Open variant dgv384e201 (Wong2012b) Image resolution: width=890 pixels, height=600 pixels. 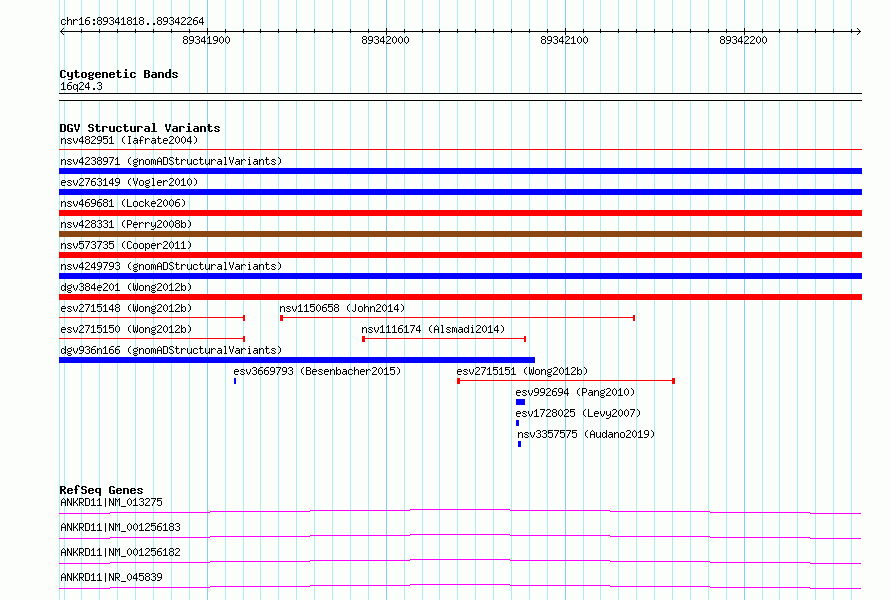click(126, 287)
